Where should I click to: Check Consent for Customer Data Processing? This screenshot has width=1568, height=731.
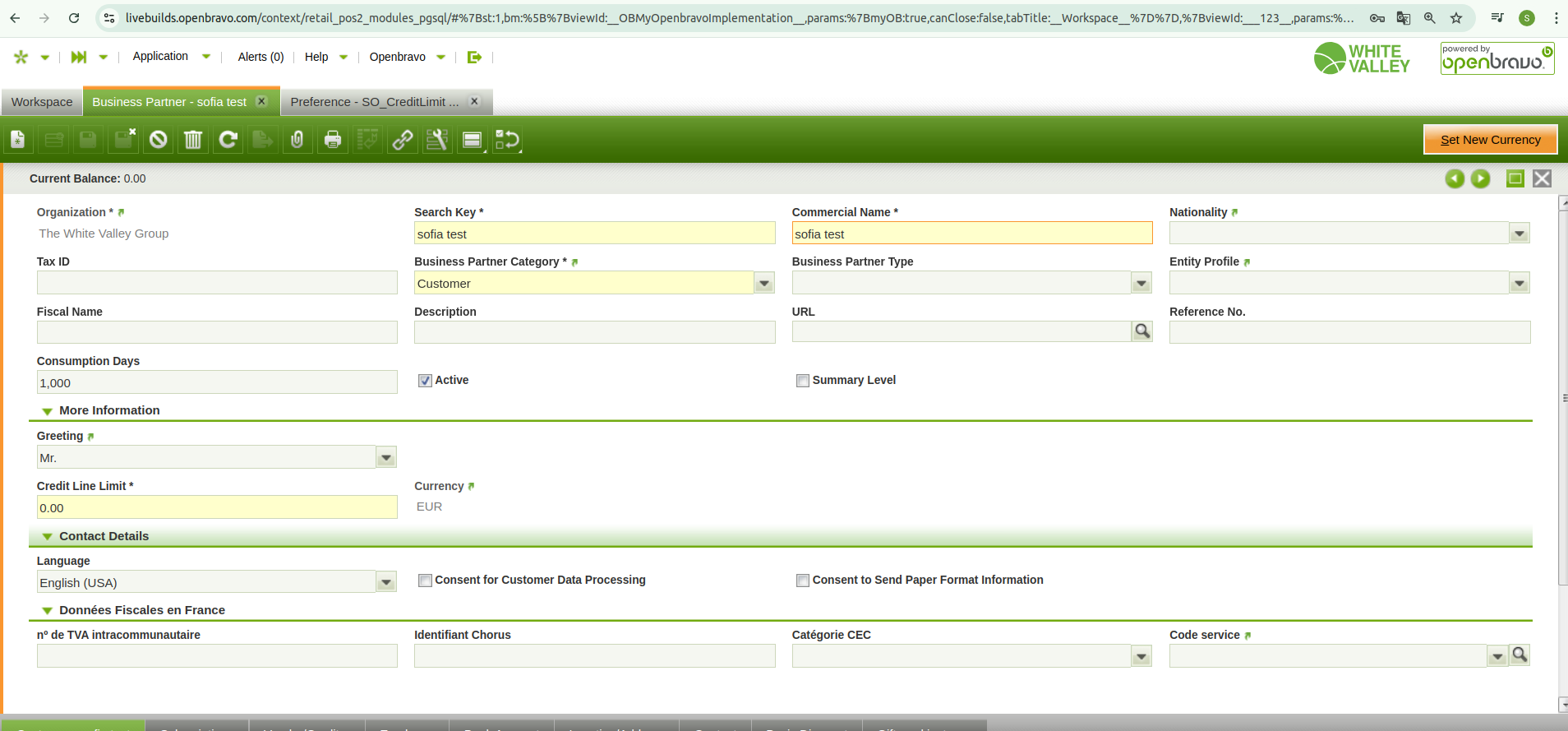[x=425, y=581]
